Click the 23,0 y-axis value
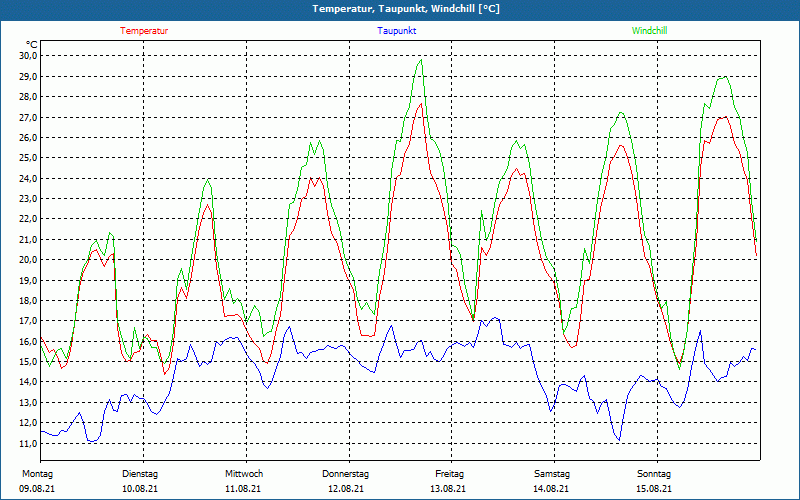Screen dimensions: 800x500 click(29, 198)
